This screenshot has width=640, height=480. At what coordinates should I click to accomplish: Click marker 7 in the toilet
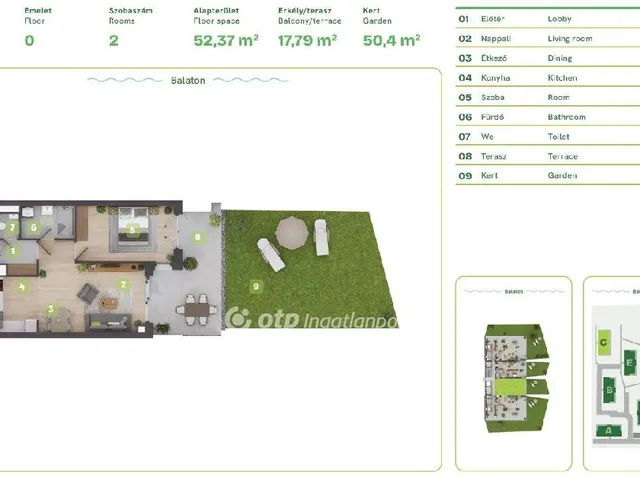tap(12, 228)
